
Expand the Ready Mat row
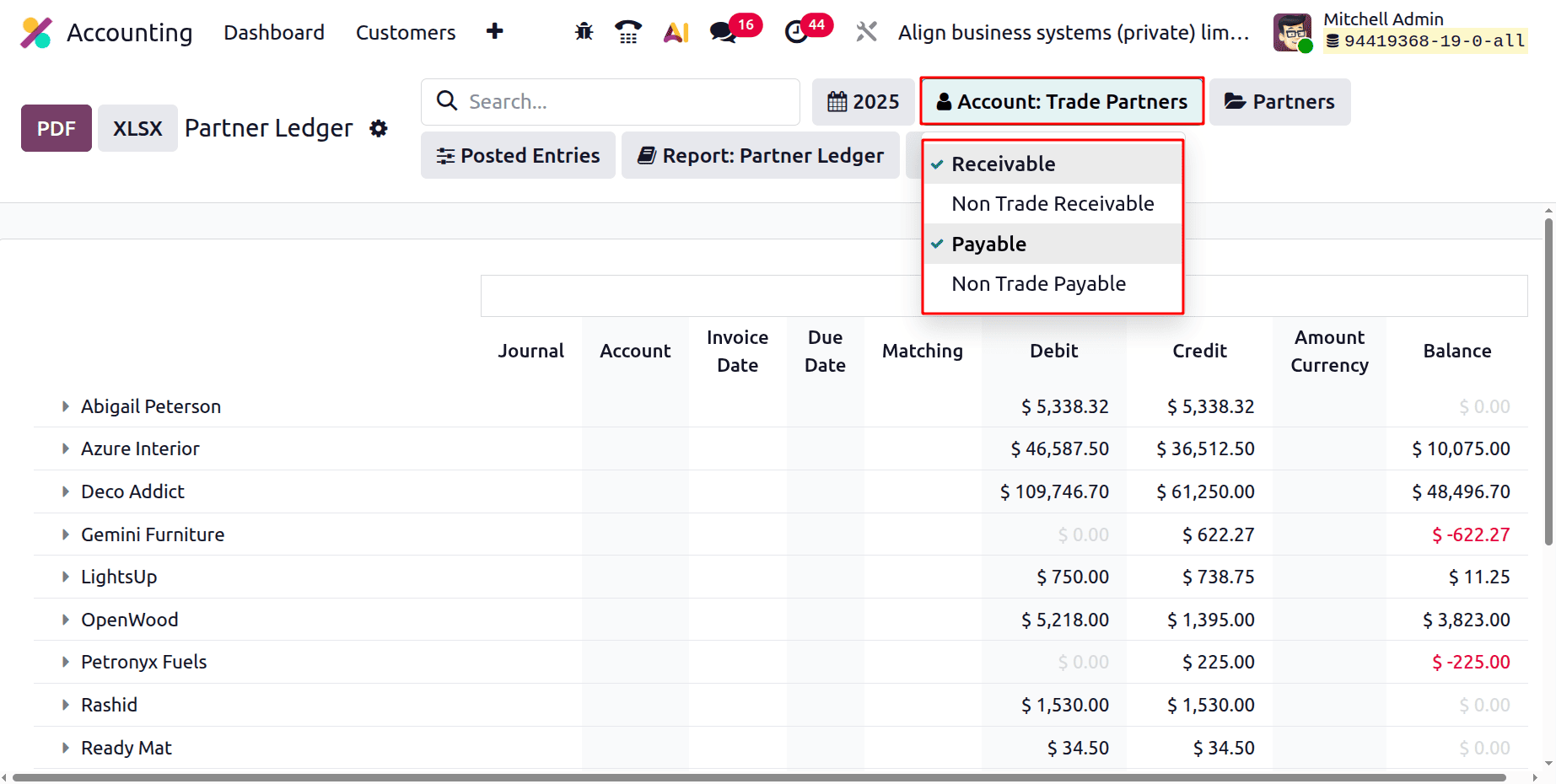(65, 748)
